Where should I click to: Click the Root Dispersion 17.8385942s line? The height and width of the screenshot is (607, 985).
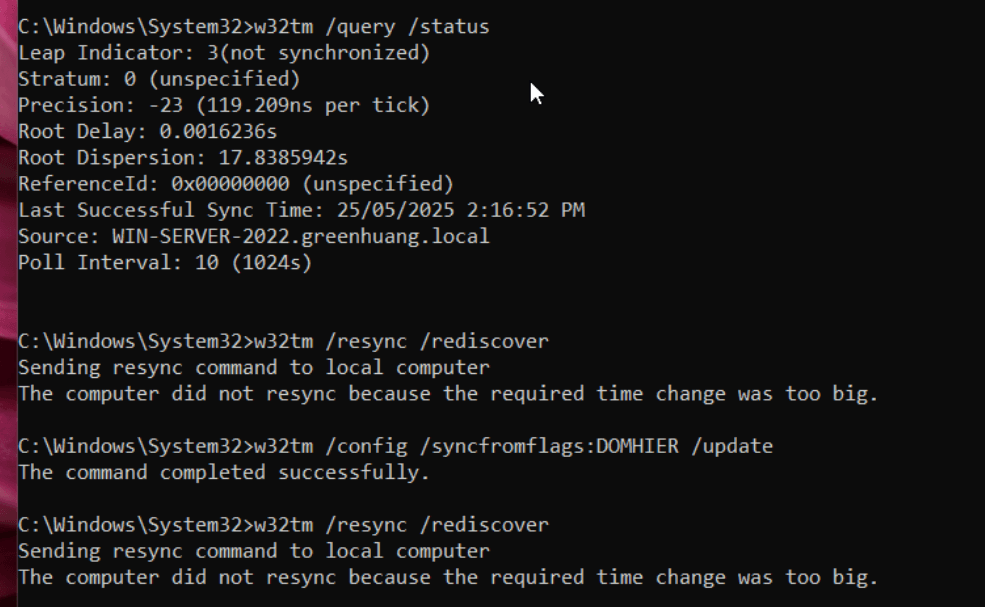183,158
